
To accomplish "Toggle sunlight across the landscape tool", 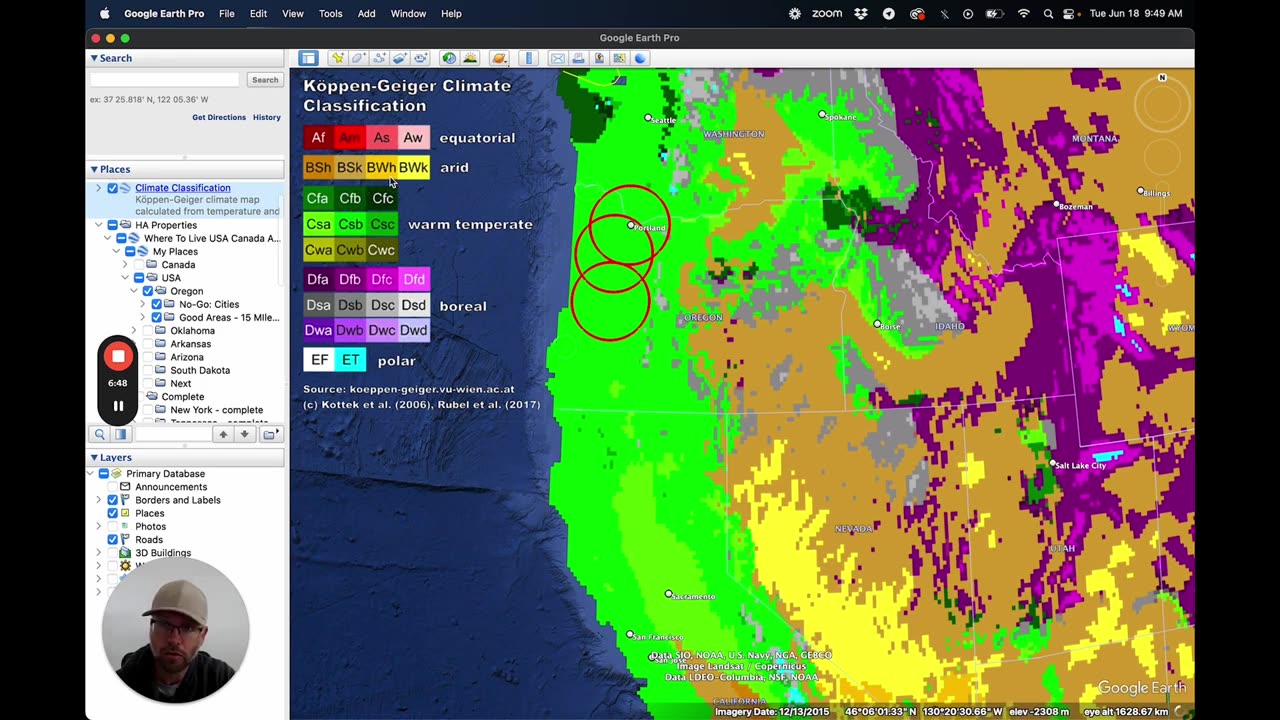I will tap(470, 58).
